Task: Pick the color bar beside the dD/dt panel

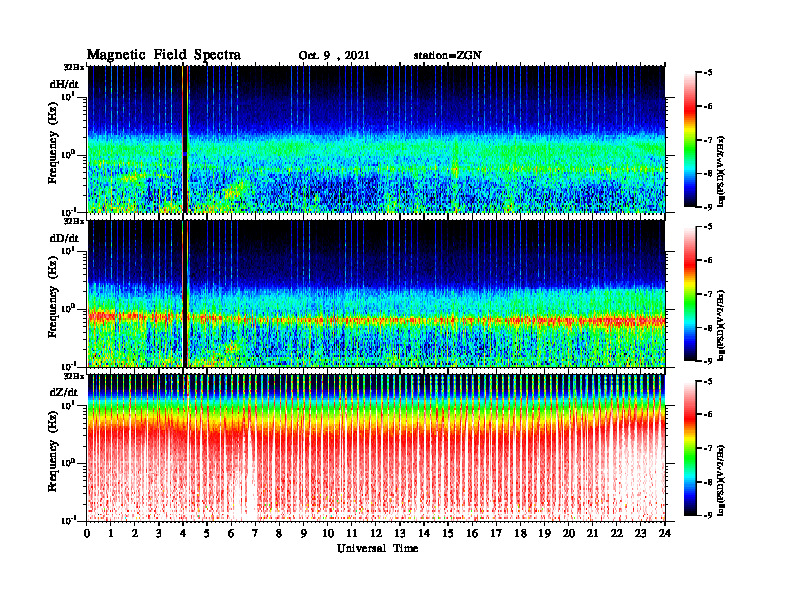Action: 689,294
